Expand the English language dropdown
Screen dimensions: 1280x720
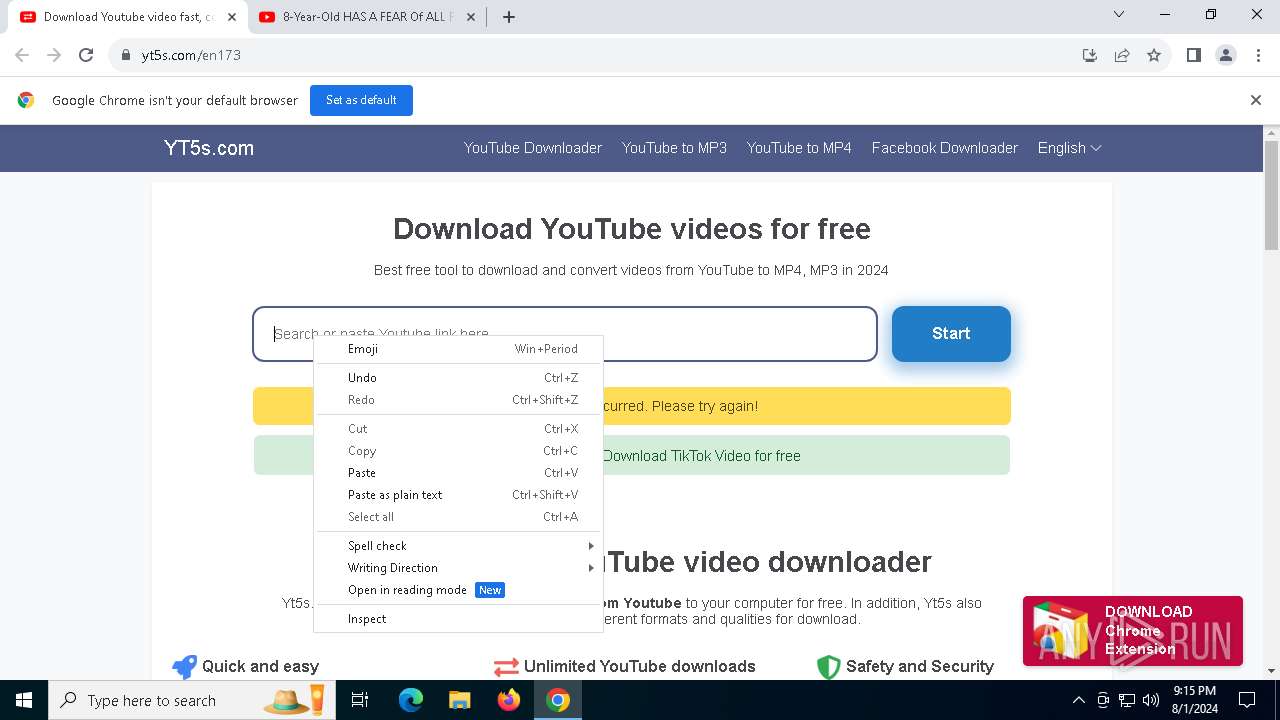click(1069, 148)
